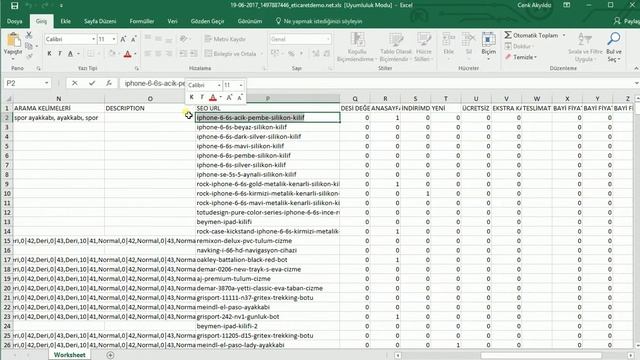This screenshot has width=640, height=360.
Task: Open the Name Box dropdown arrow
Action: click(x=47, y=83)
